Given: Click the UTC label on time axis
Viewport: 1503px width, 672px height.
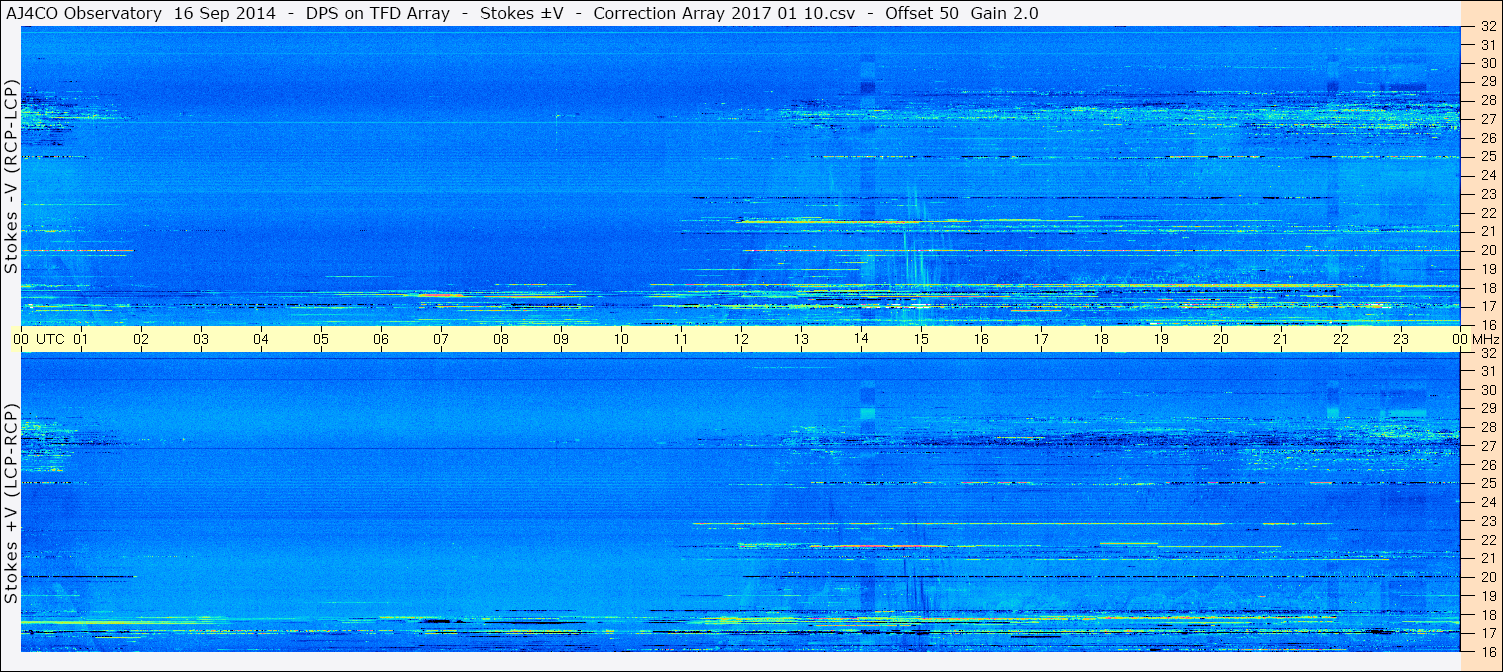Looking at the screenshot, I should coord(50,339).
